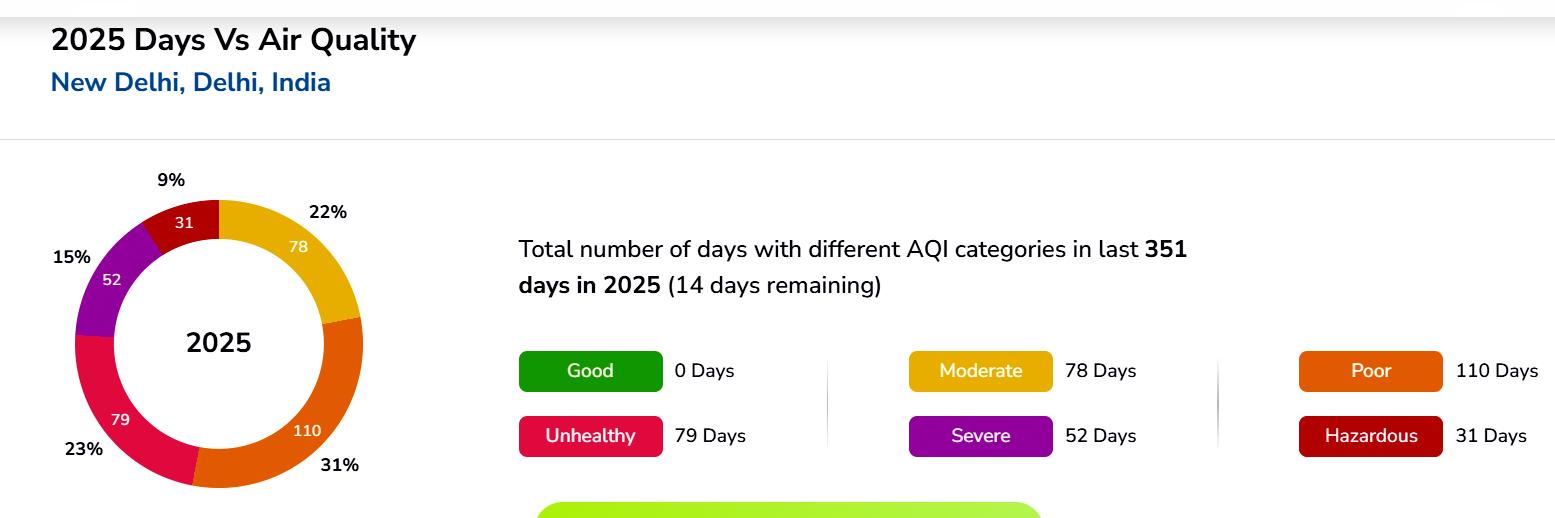Click the crimson 79 donut segment

click(x=120, y=420)
